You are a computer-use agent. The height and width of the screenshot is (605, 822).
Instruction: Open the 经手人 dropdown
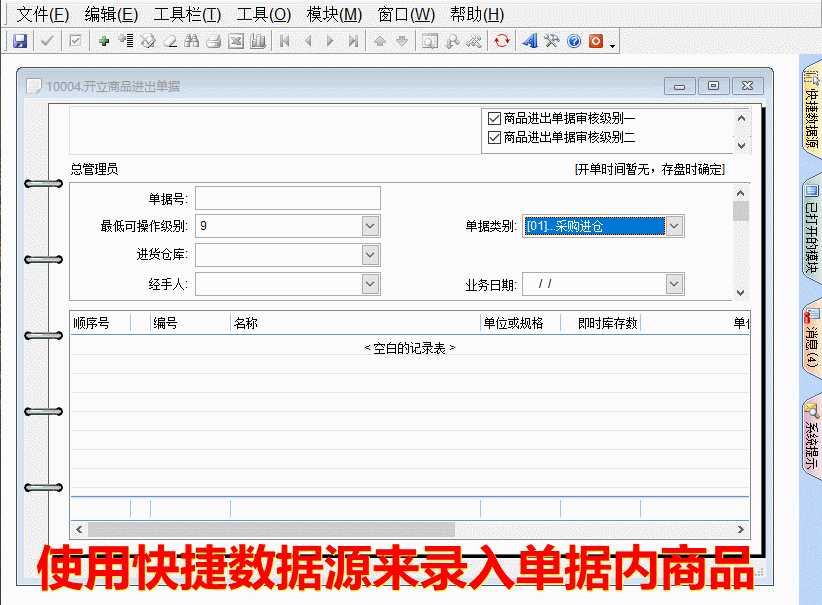[371, 284]
